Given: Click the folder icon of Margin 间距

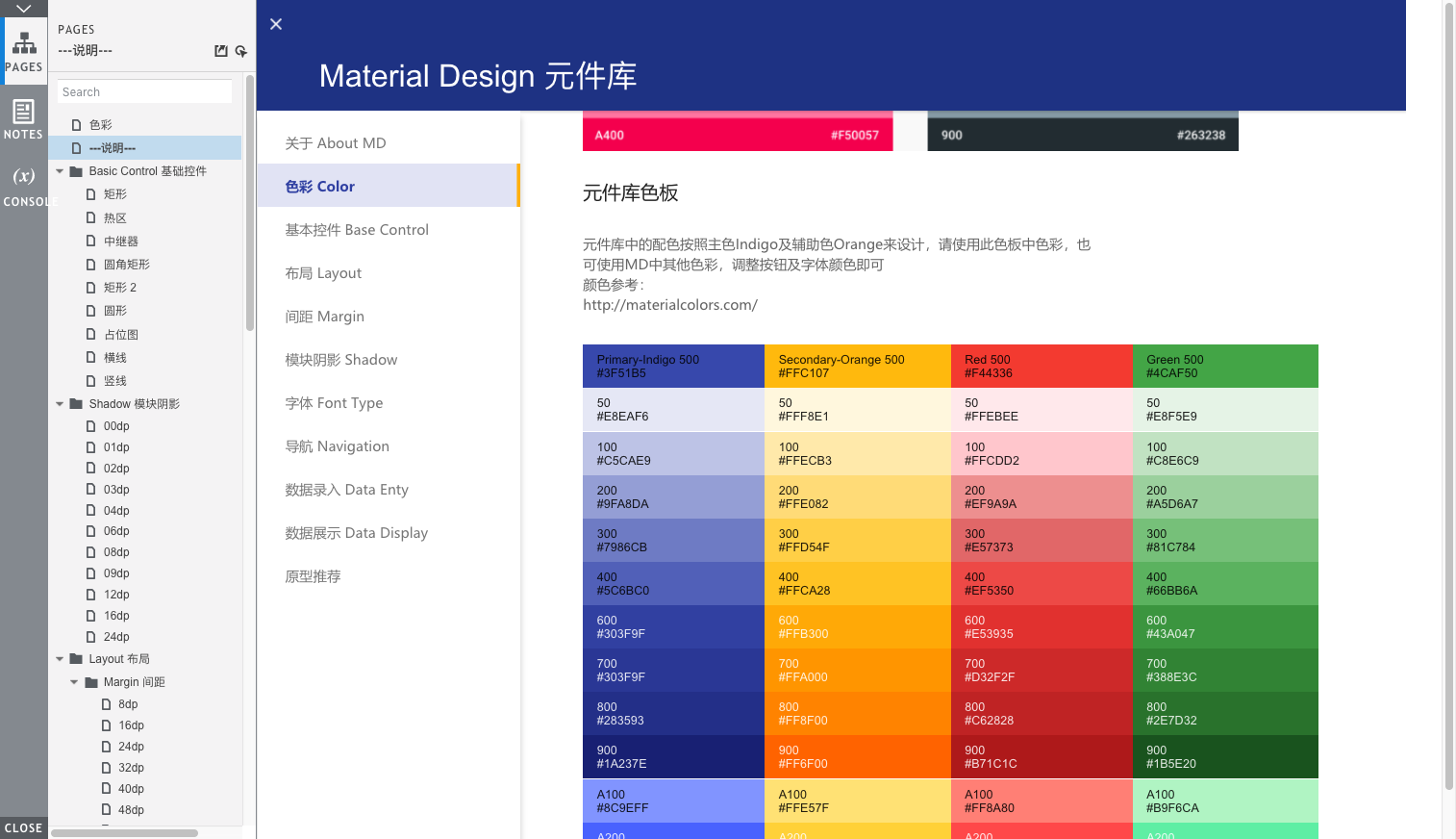Looking at the screenshot, I should pyautogui.click(x=91, y=682).
